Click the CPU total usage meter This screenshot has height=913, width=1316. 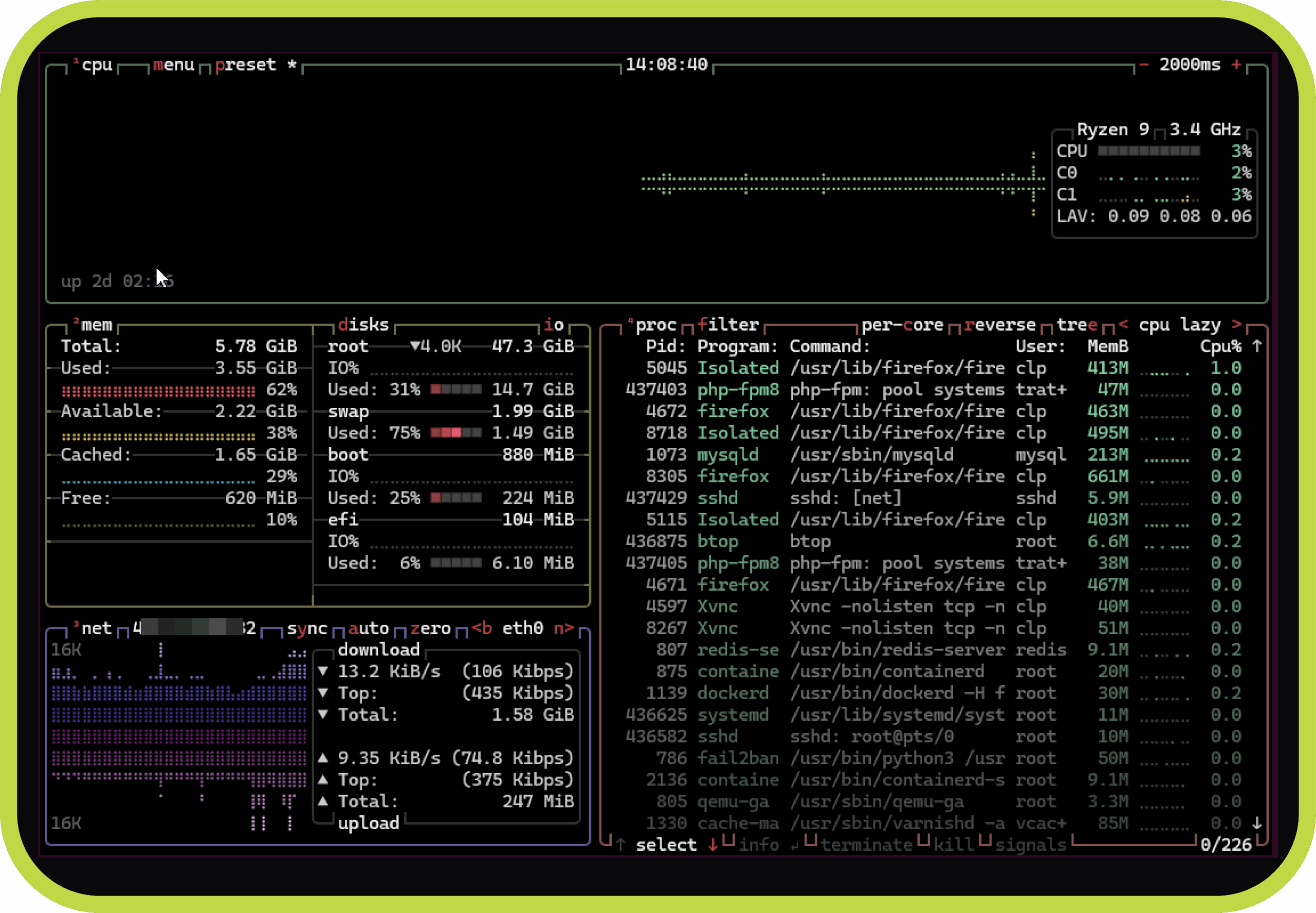(1149, 151)
